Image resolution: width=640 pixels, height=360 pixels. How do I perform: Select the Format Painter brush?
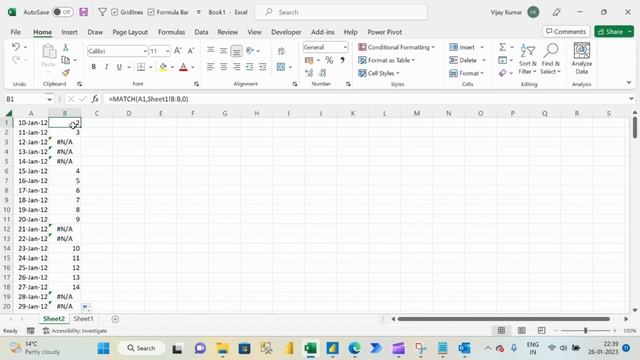click(66, 73)
